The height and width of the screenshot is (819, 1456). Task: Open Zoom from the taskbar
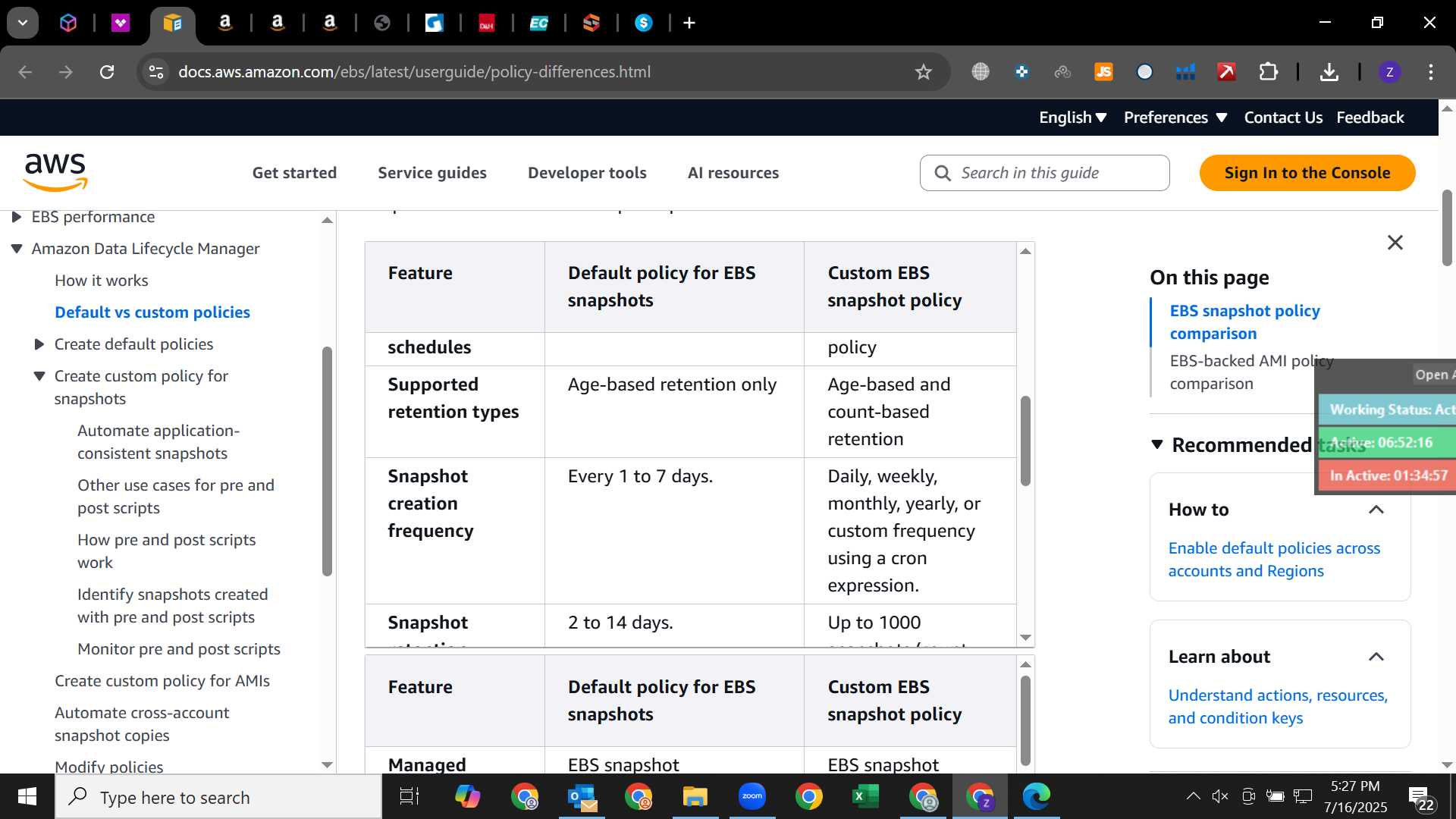coord(752,796)
